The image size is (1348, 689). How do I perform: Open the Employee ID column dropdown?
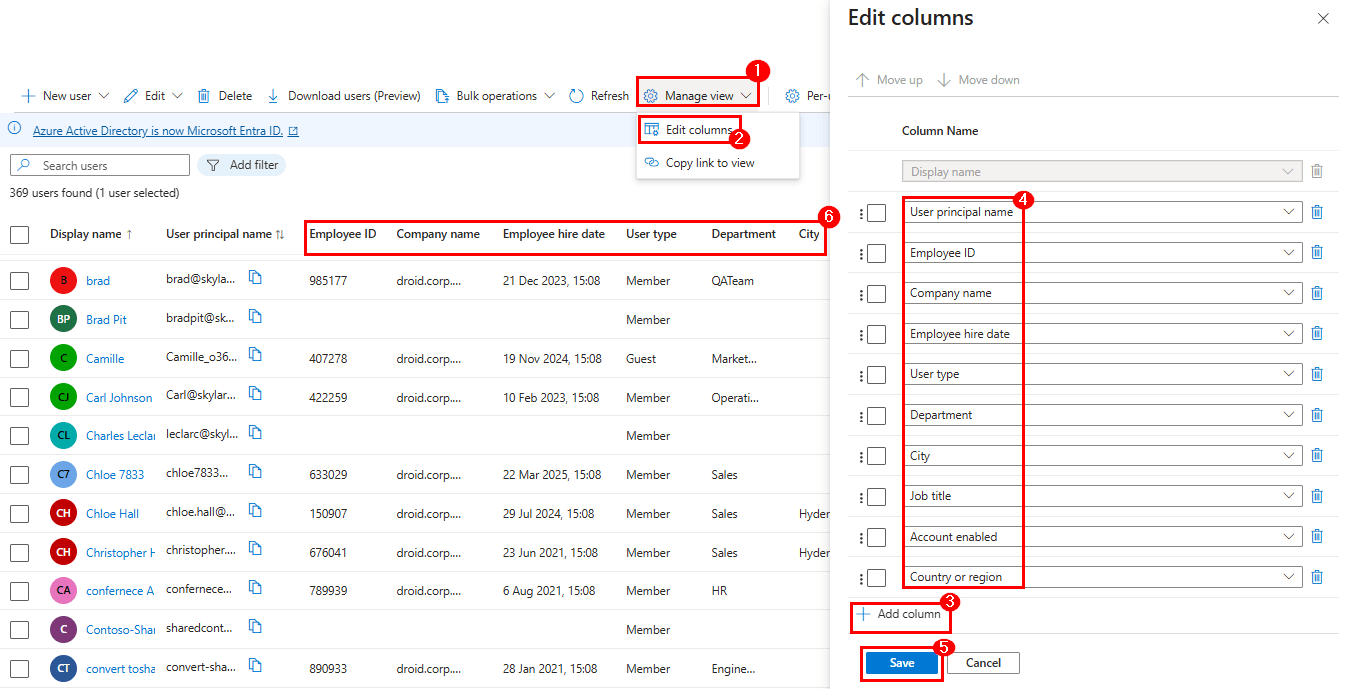[1102, 253]
